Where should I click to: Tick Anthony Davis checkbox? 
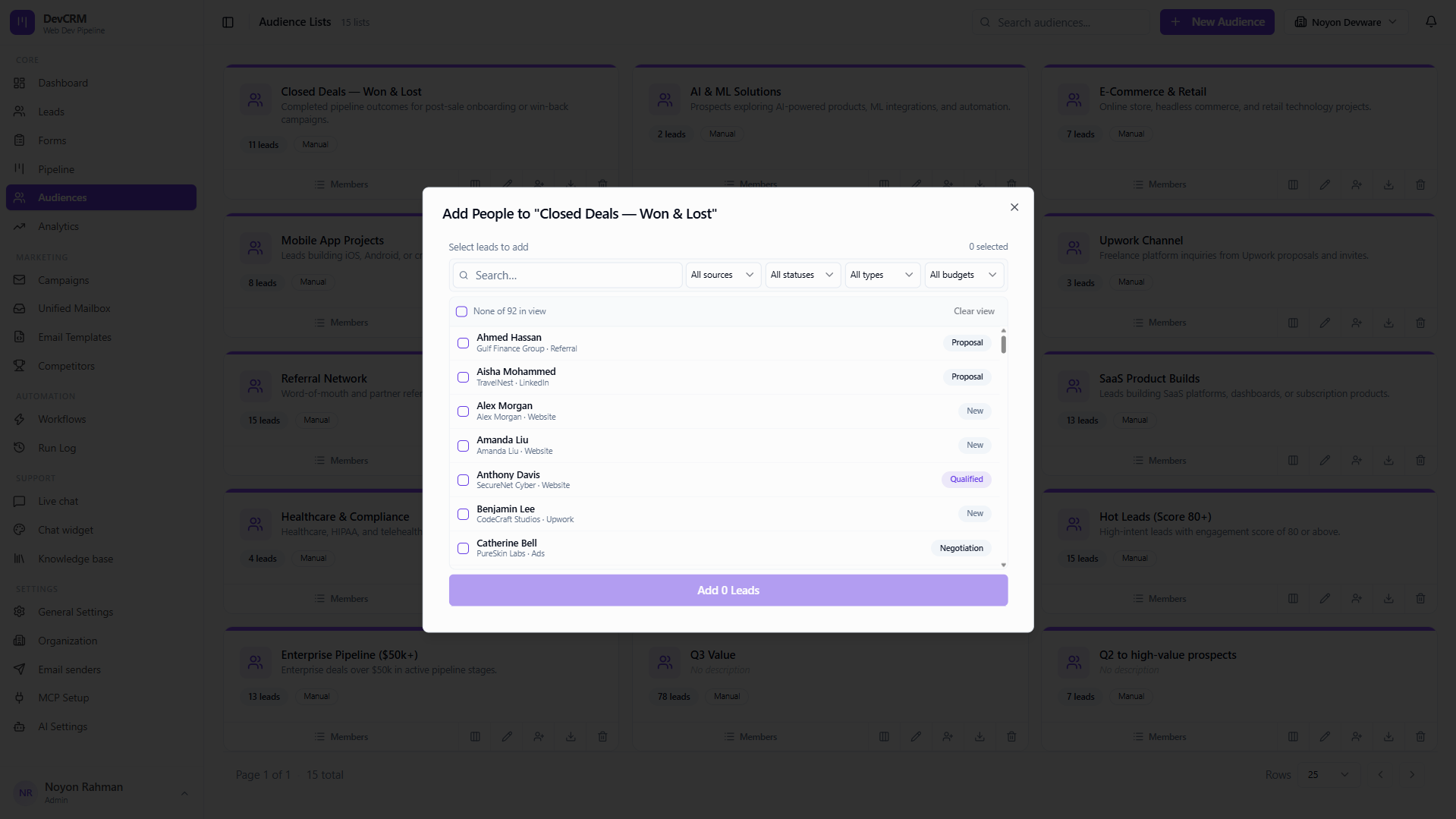tap(463, 480)
